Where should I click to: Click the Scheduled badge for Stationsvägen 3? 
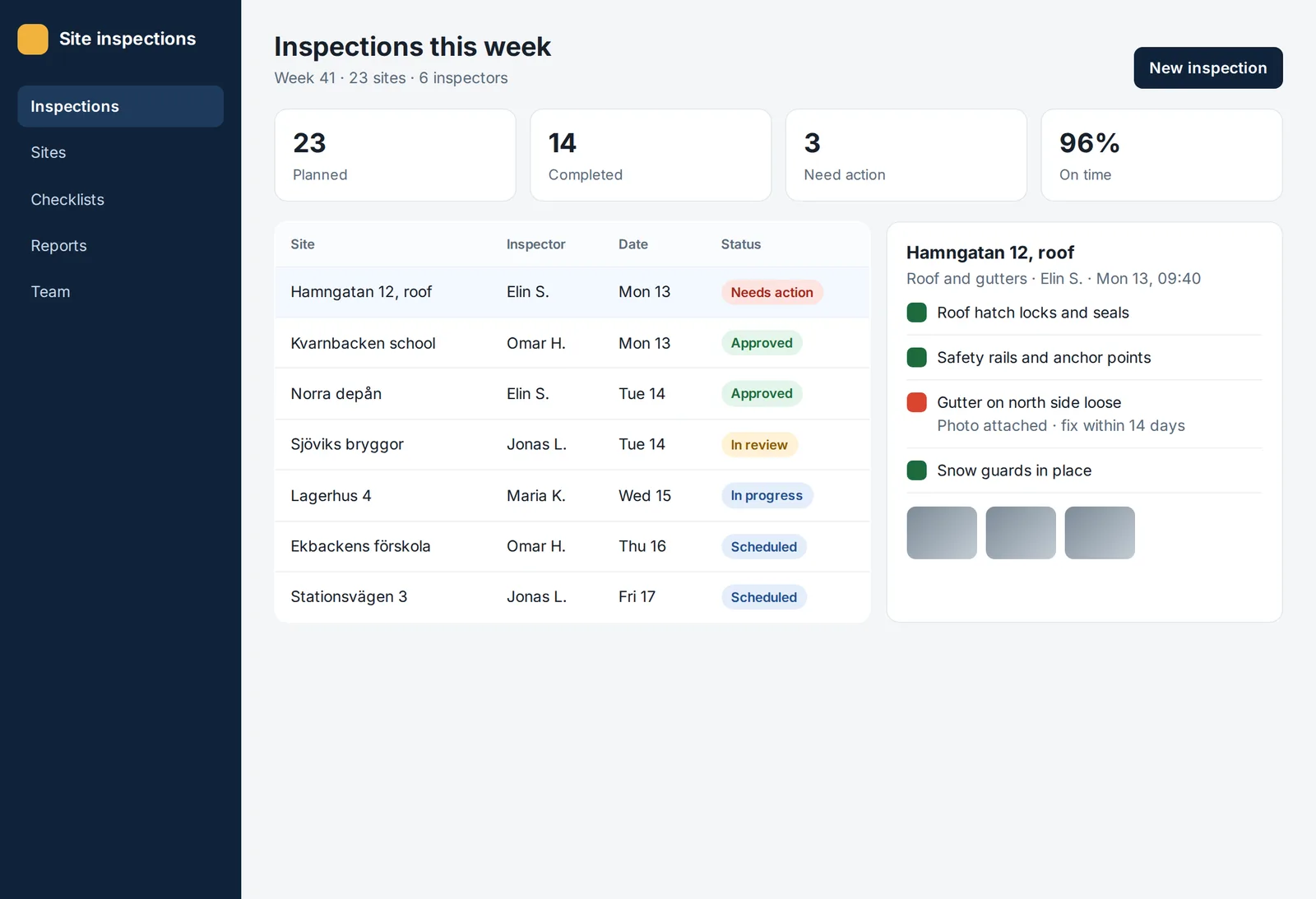coord(763,597)
